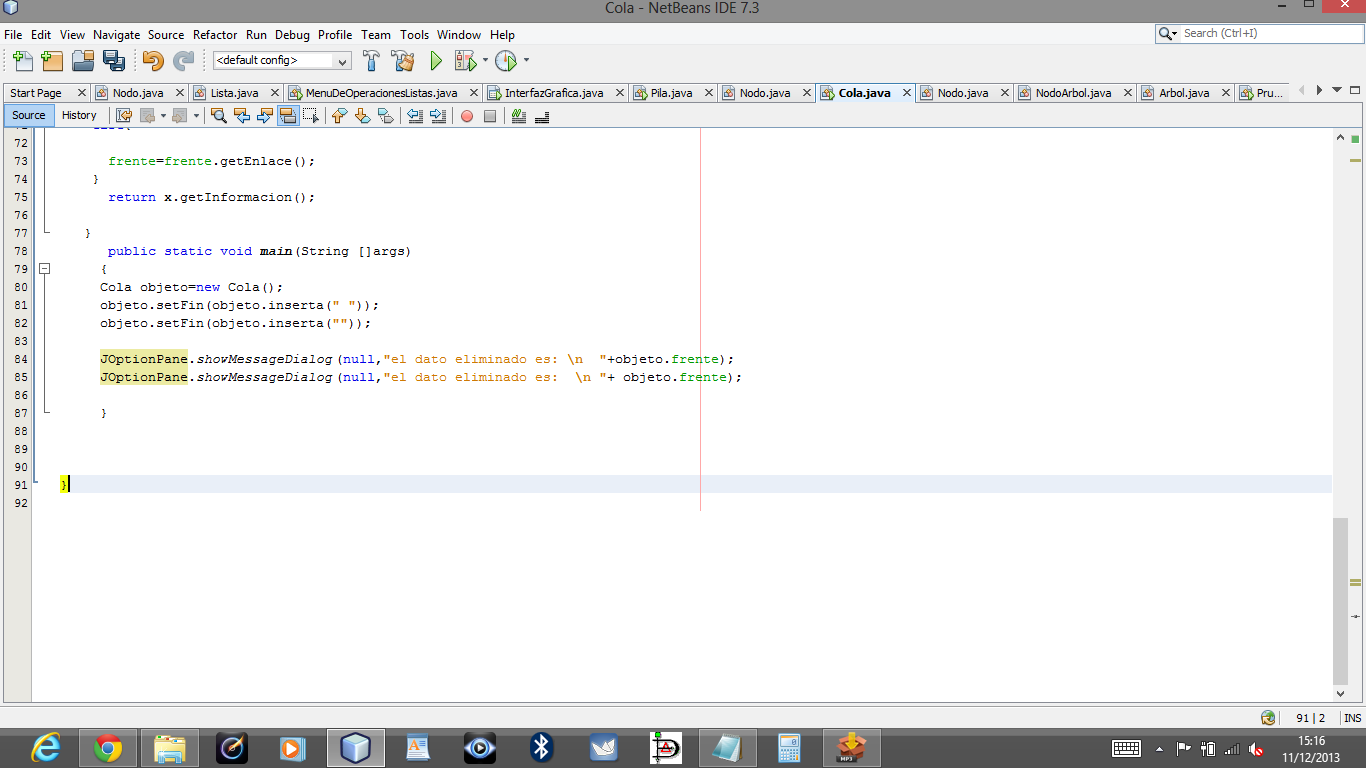This screenshot has height=768, width=1366.
Task: Jump to Next Bookmark icon
Action: (x=362, y=116)
